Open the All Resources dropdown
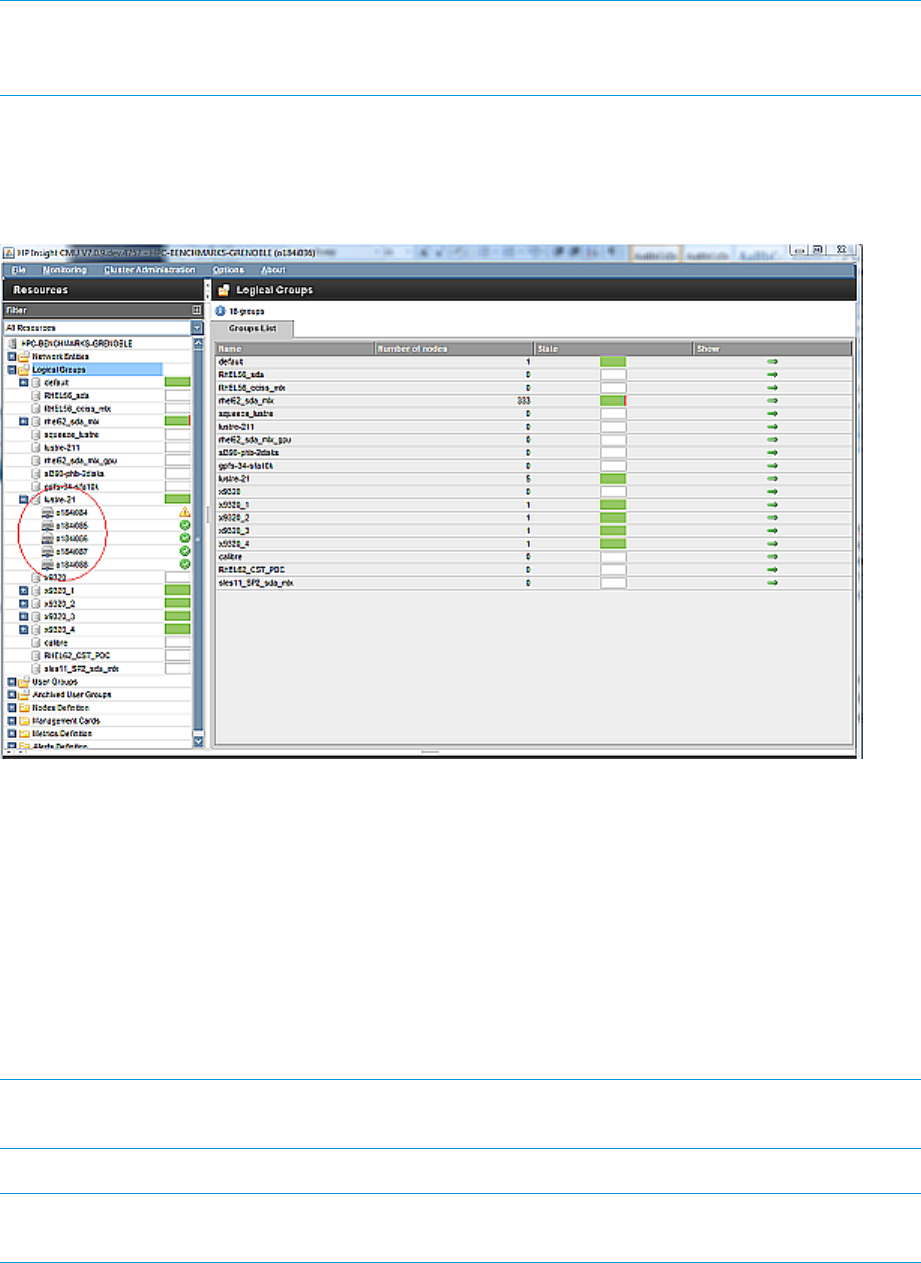 pyautogui.click(x=197, y=327)
